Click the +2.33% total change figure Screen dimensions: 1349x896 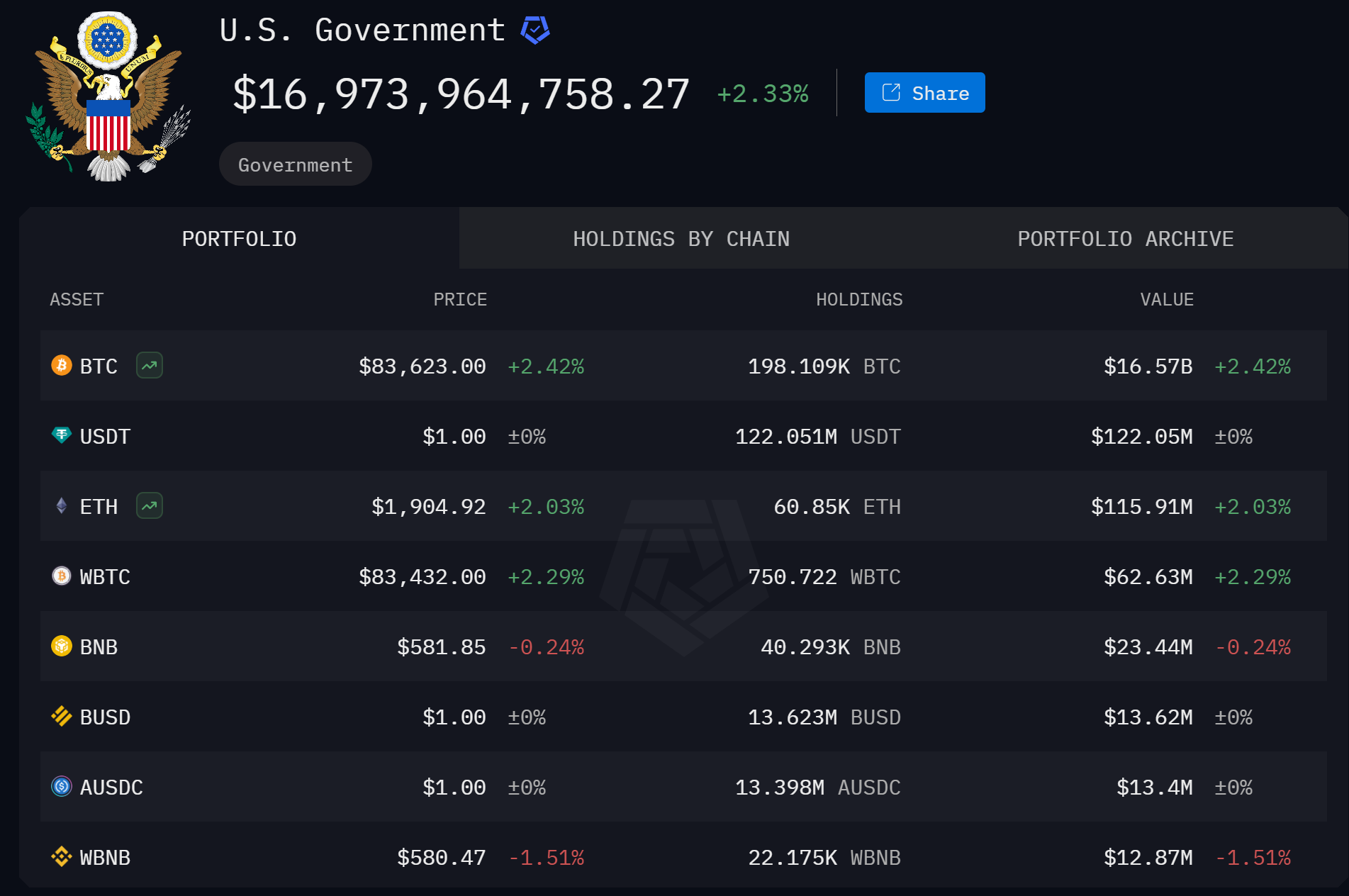click(x=763, y=94)
